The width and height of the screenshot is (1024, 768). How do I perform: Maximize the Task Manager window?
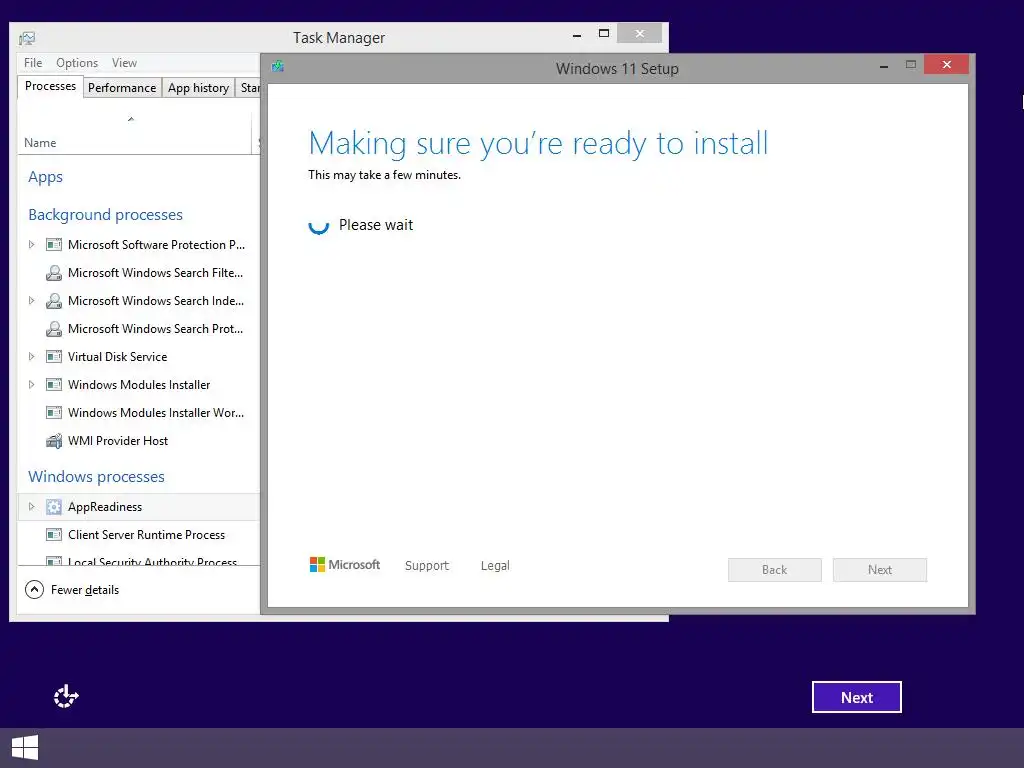[604, 33]
